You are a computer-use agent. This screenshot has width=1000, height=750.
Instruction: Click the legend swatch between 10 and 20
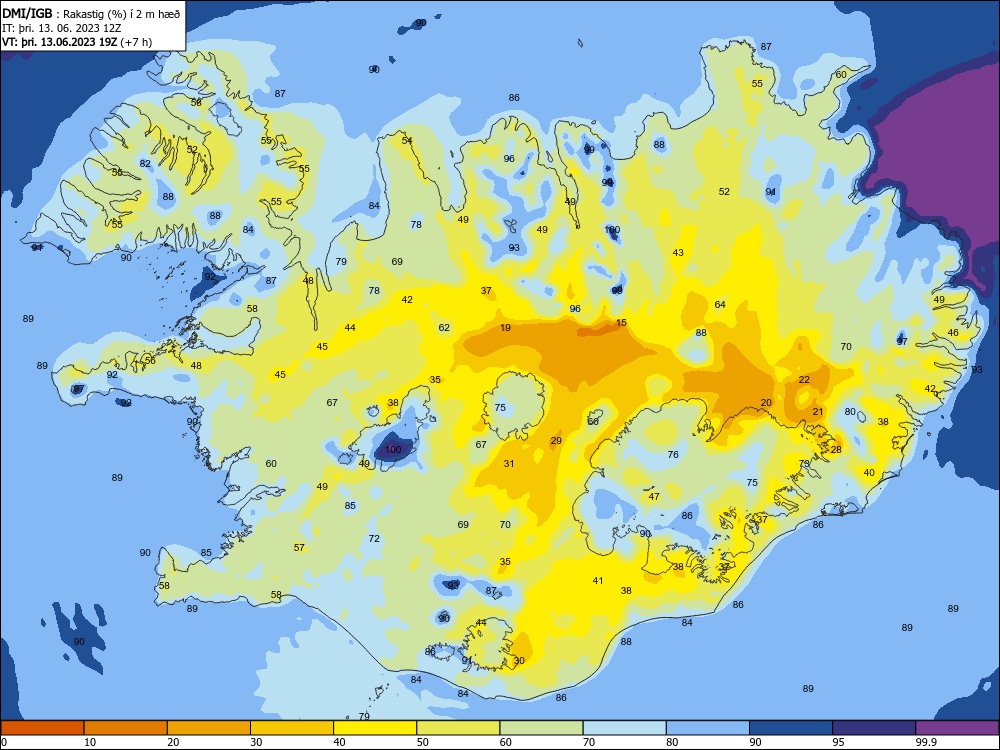[x=126, y=728]
